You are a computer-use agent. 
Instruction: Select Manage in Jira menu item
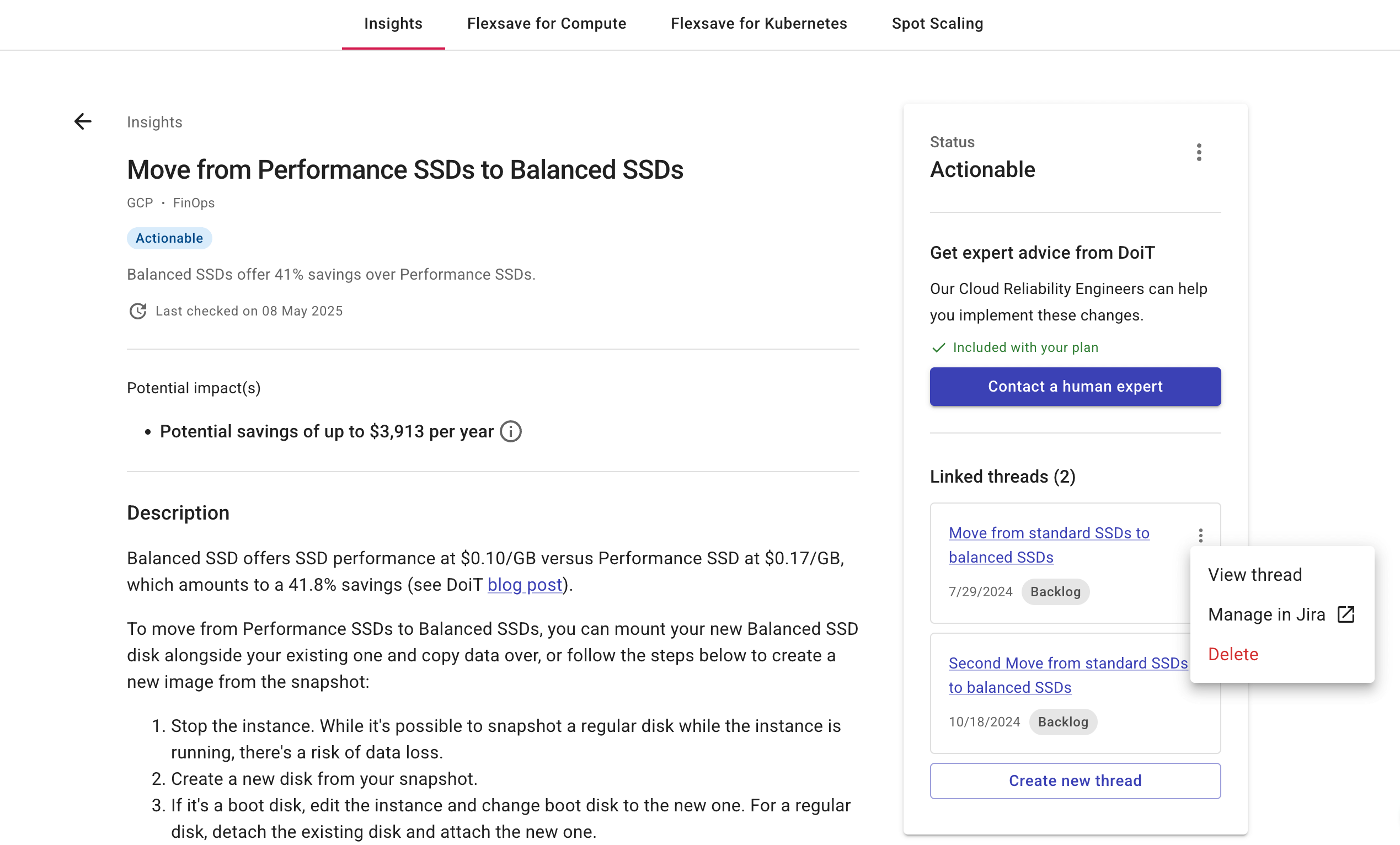(1283, 614)
